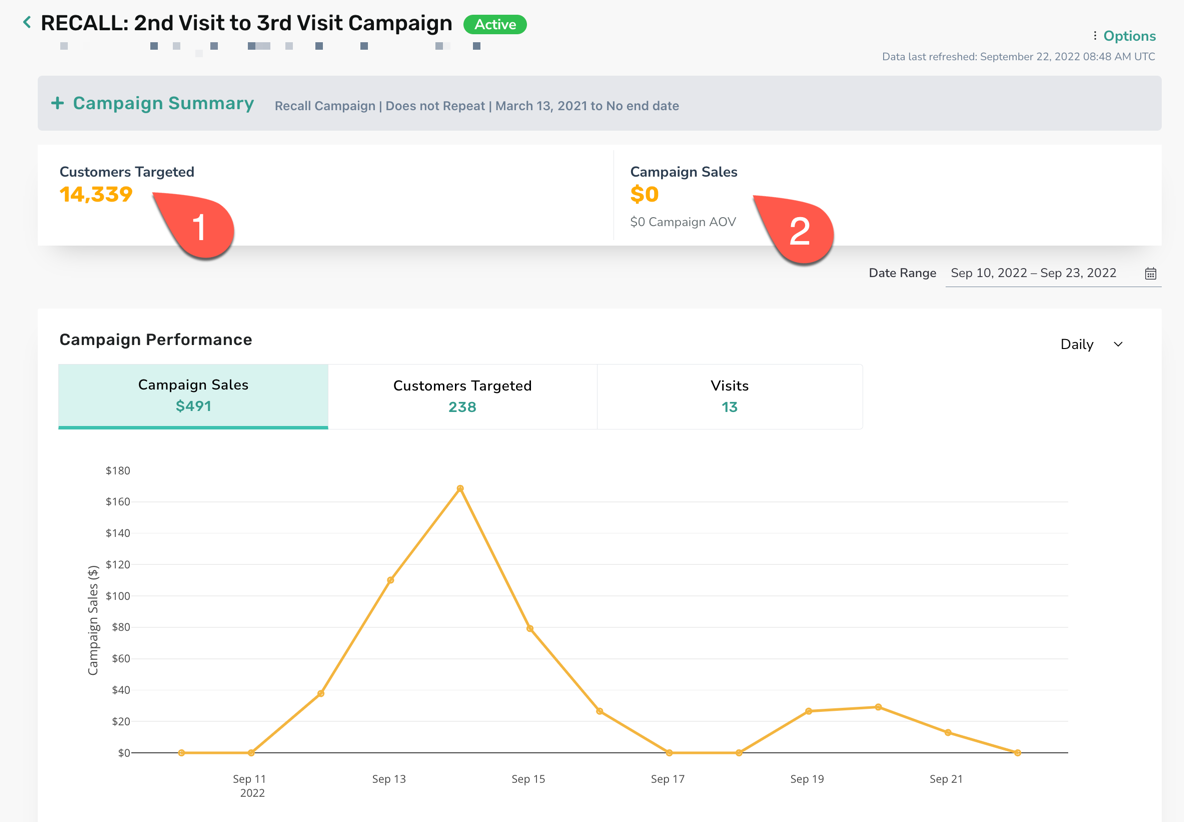
Task: Switch to the Customers Targeted 238 tab
Action: (x=462, y=396)
